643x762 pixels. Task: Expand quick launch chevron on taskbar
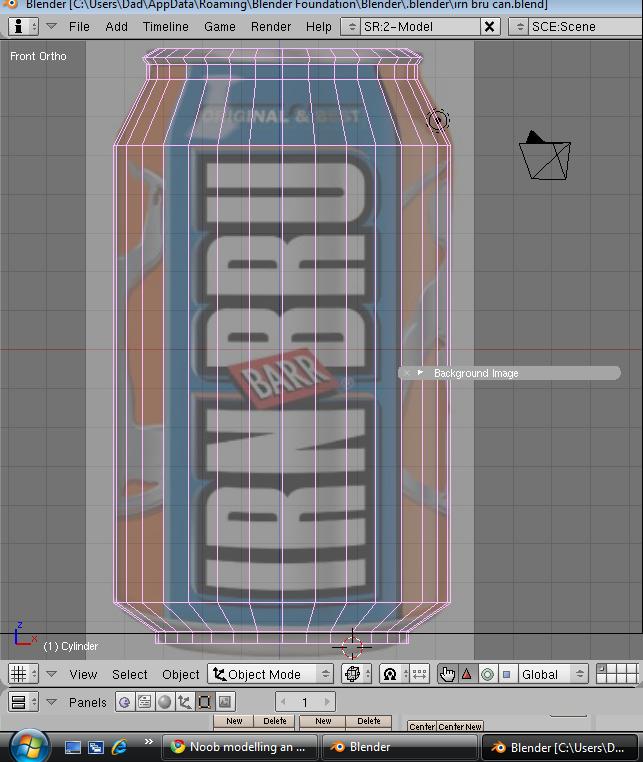[149, 742]
